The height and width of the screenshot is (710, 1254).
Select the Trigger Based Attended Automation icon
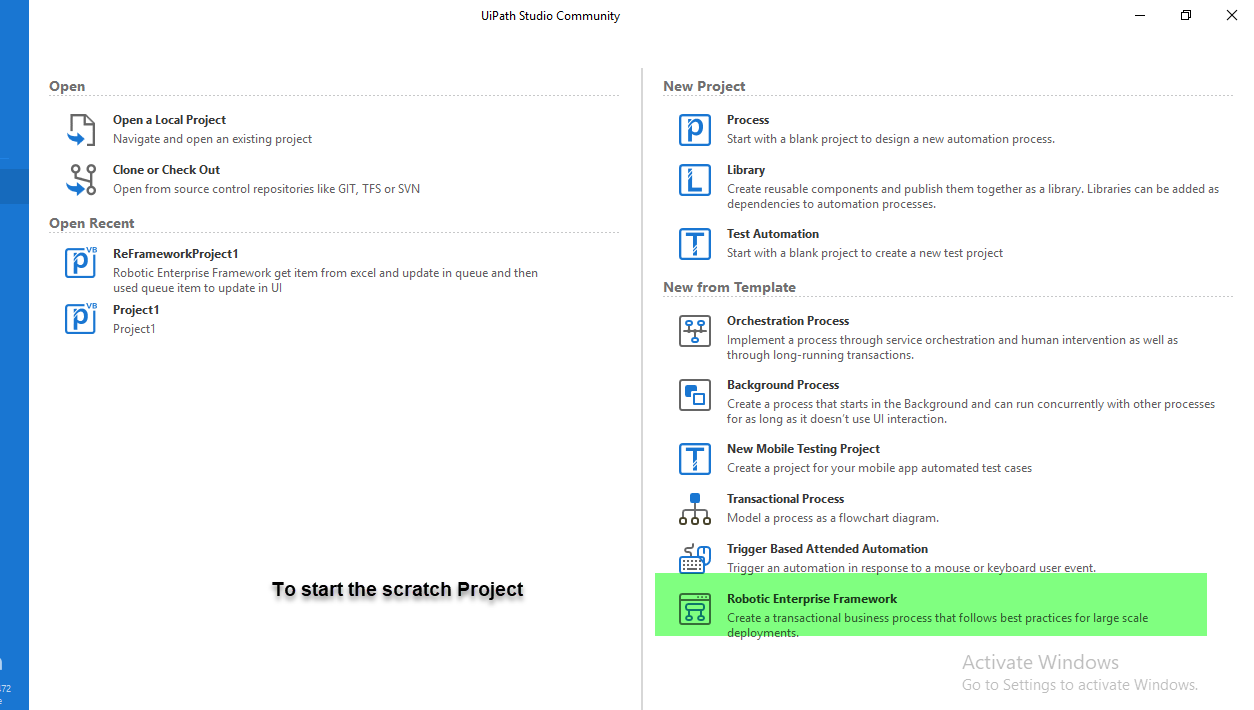click(694, 558)
